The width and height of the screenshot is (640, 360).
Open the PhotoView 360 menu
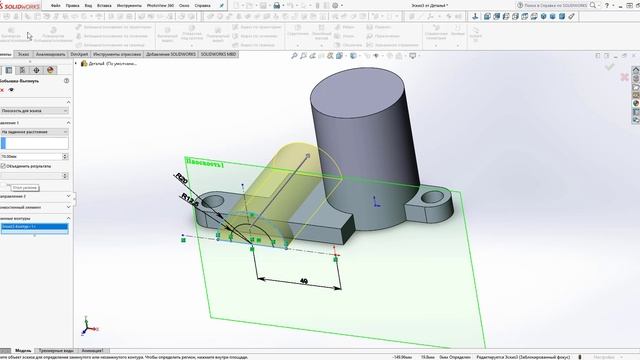coord(160,6)
